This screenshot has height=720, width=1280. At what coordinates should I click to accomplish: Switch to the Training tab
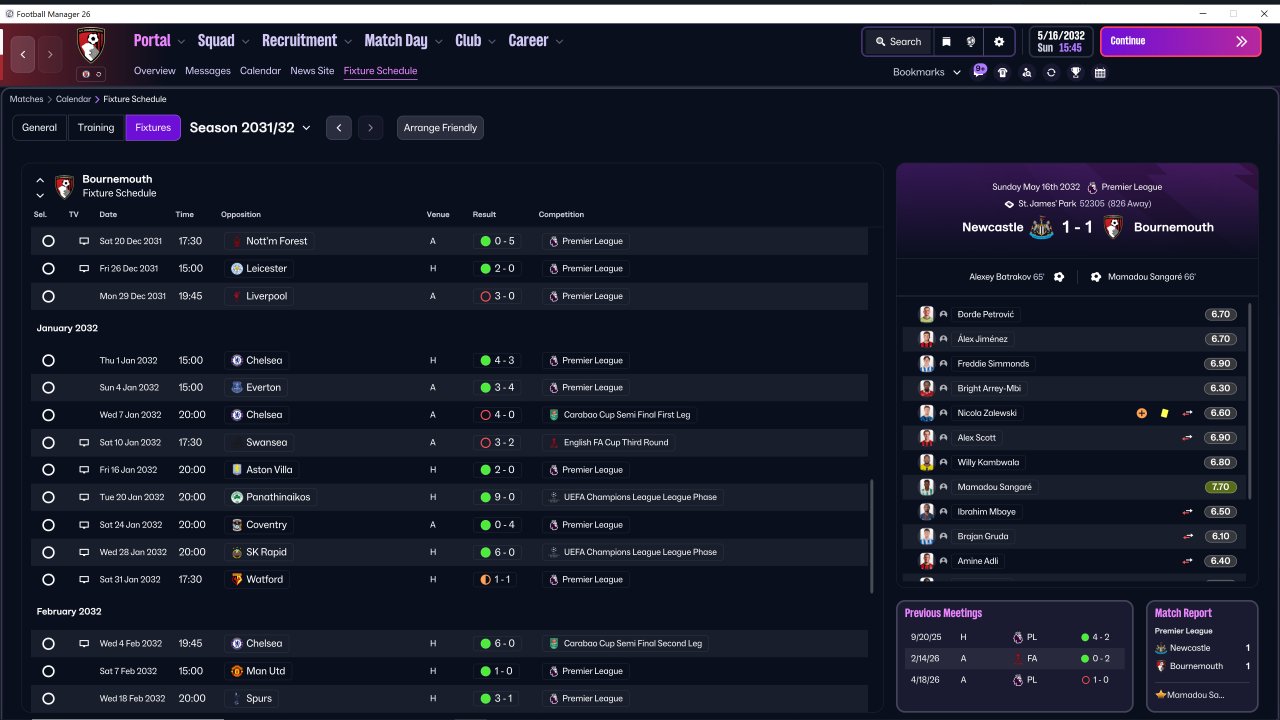[96, 128]
